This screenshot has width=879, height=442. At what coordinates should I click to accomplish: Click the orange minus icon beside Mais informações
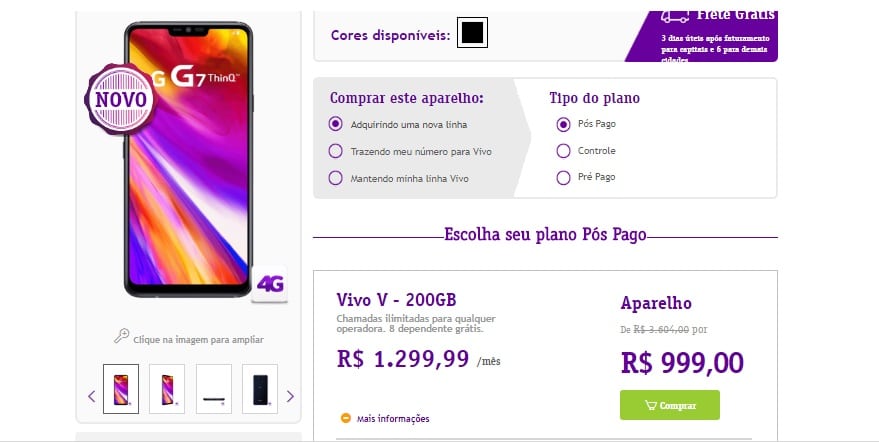[x=346, y=418]
